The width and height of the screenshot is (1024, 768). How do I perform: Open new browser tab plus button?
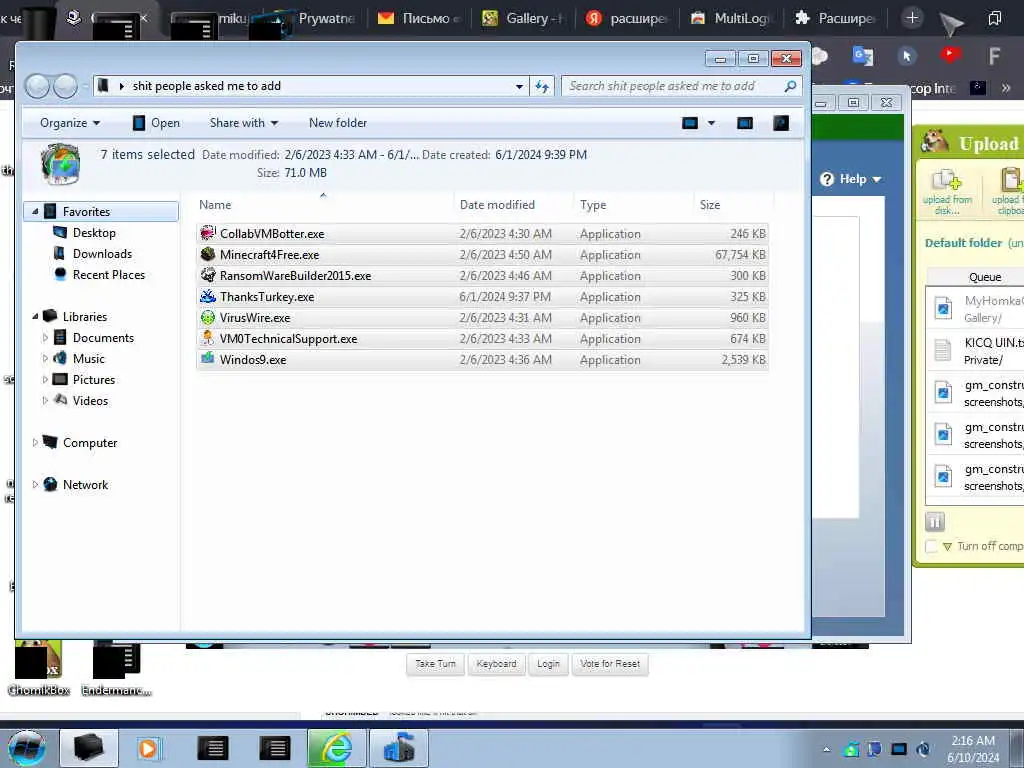pos(912,18)
